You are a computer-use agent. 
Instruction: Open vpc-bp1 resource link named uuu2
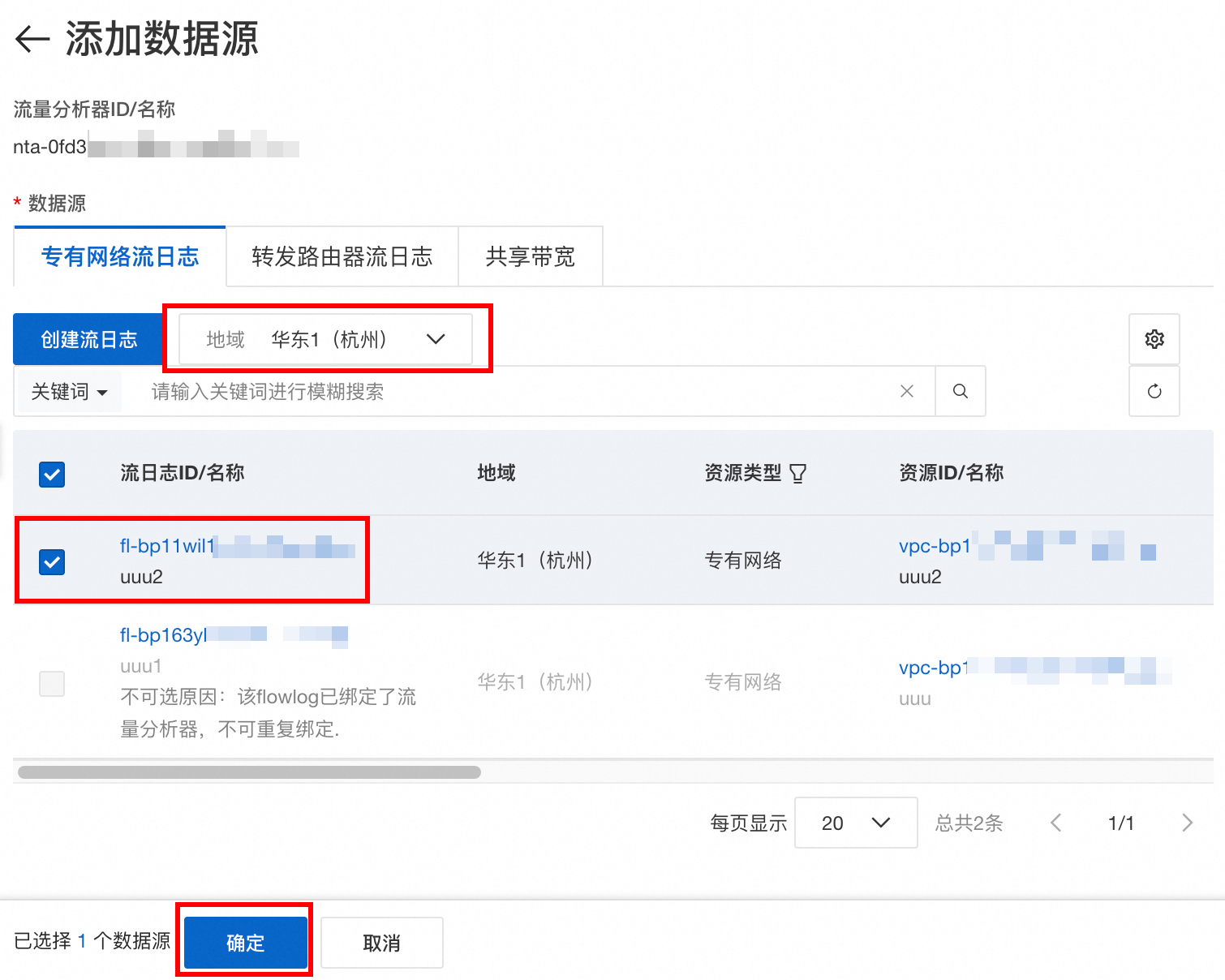(1027, 546)
